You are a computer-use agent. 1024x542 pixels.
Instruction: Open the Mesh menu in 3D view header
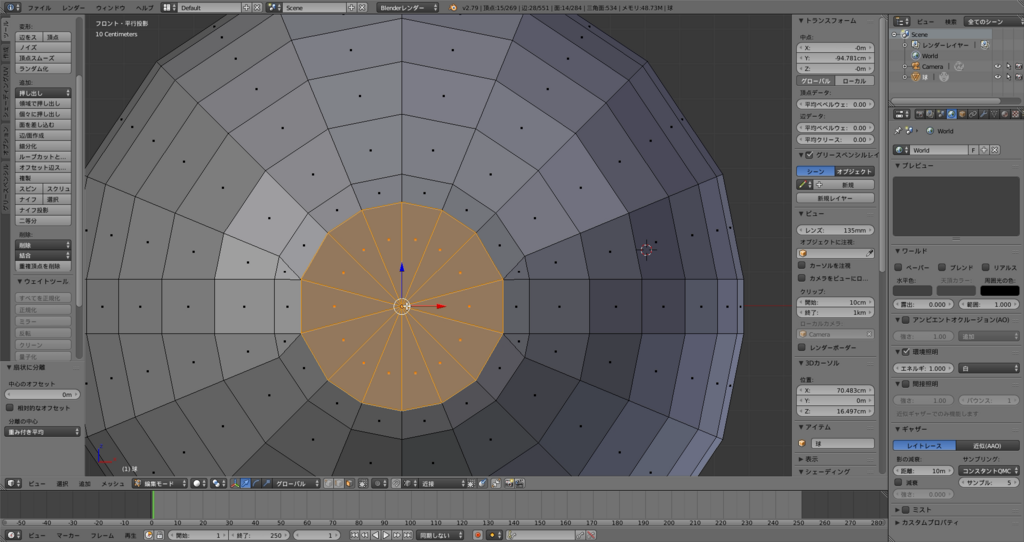click(112, 483)
